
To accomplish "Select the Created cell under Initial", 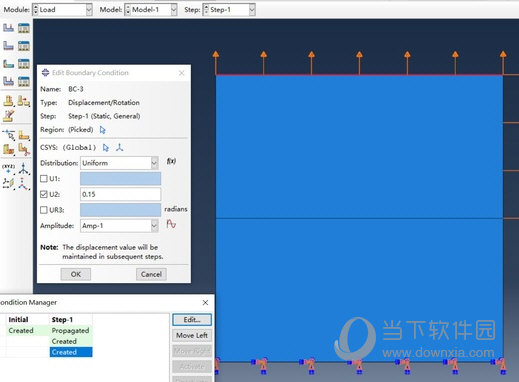I will (x=27, y=330).
